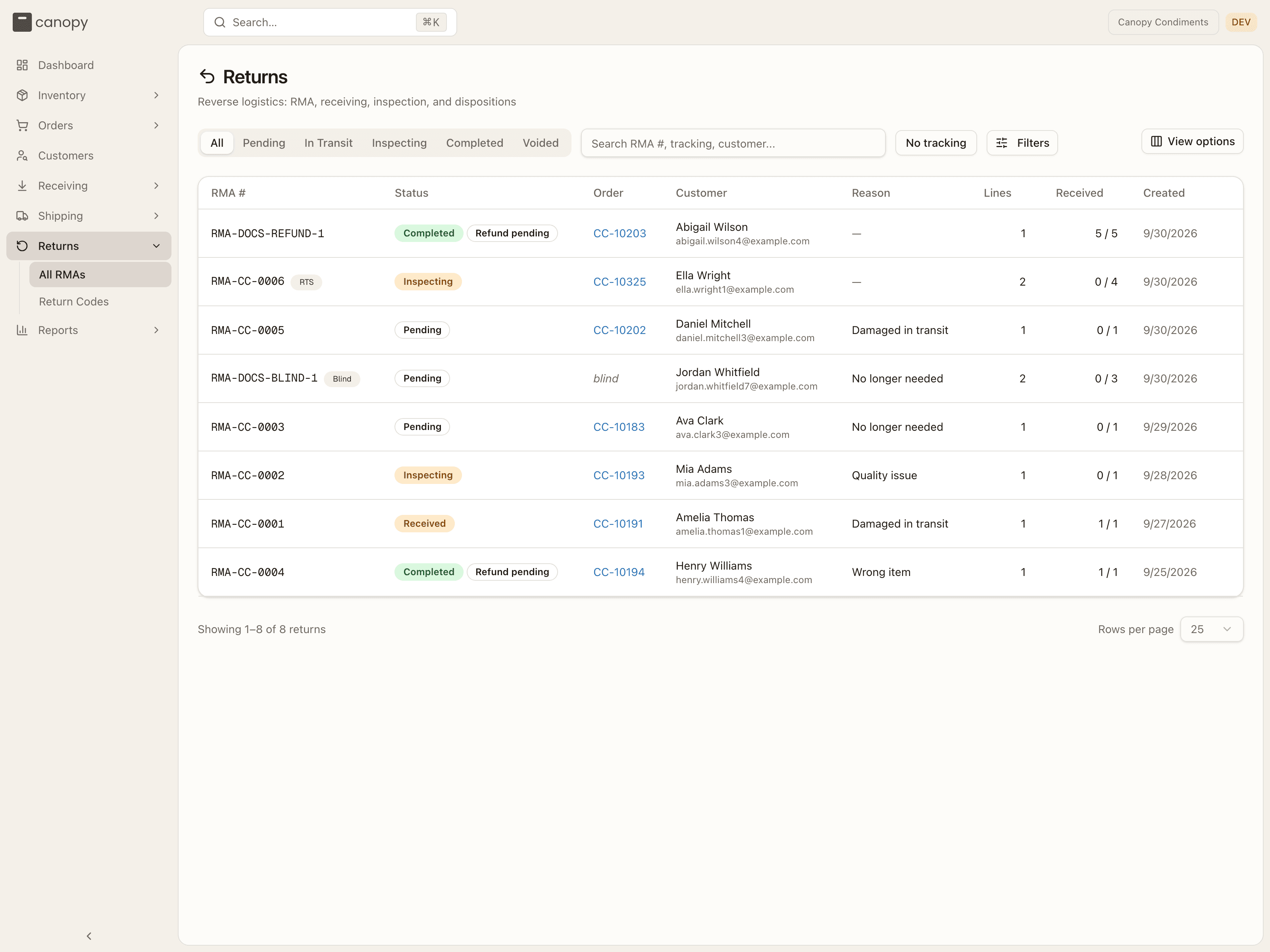Screen dimensions: 1270x952
Task: Toggle the No tracking filter
Action: (x=936, y=143)
